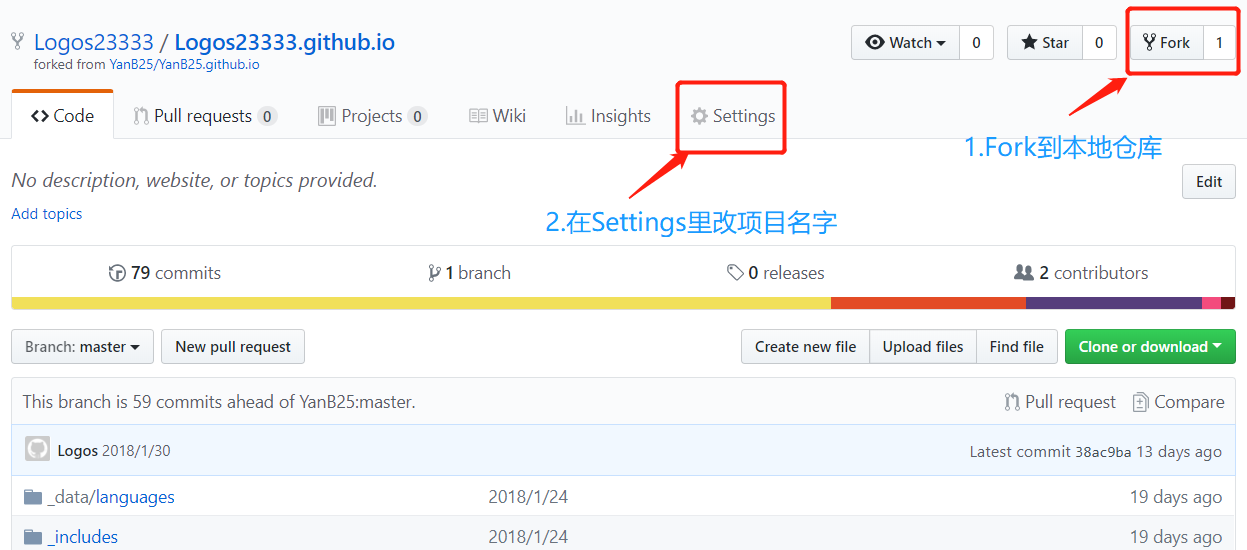
Task: Click the gear icon on Settings tab
Action: coord(700,116)
